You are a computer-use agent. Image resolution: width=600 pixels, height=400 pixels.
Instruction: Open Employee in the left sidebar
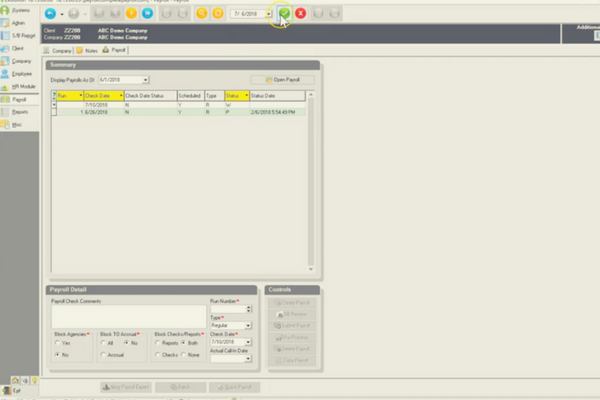[17, 73]
